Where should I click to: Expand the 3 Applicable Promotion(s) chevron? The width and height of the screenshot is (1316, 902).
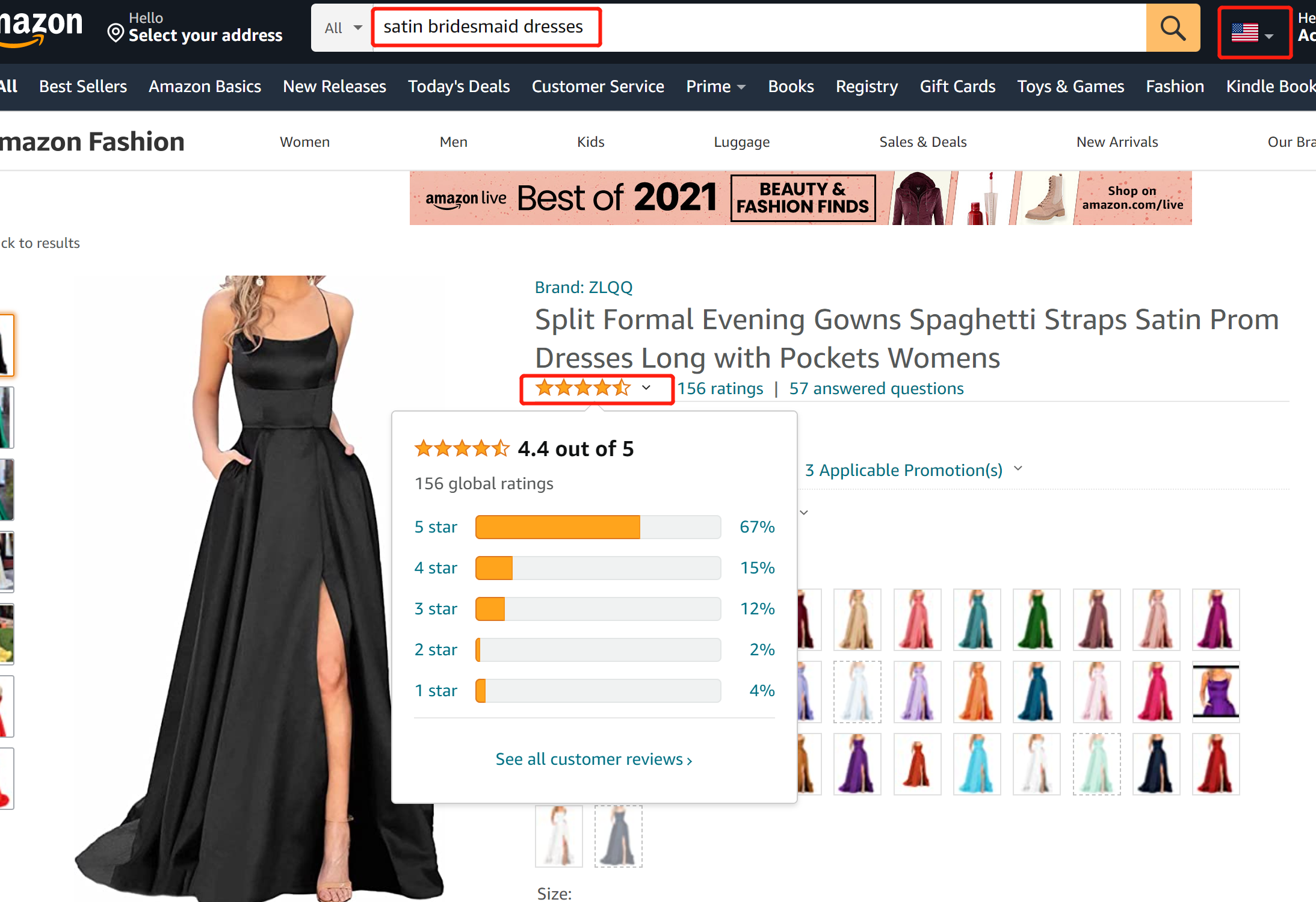1018,469
